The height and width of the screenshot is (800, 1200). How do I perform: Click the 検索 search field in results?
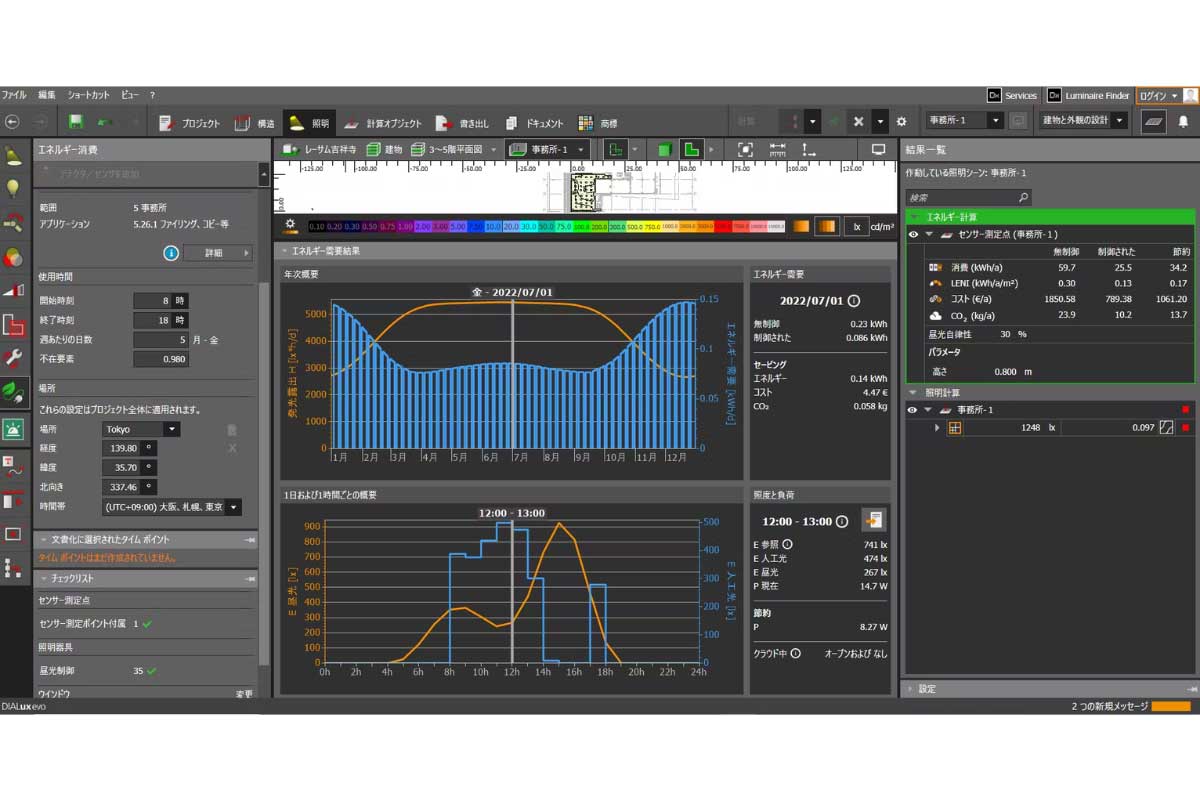coord(960,198)
